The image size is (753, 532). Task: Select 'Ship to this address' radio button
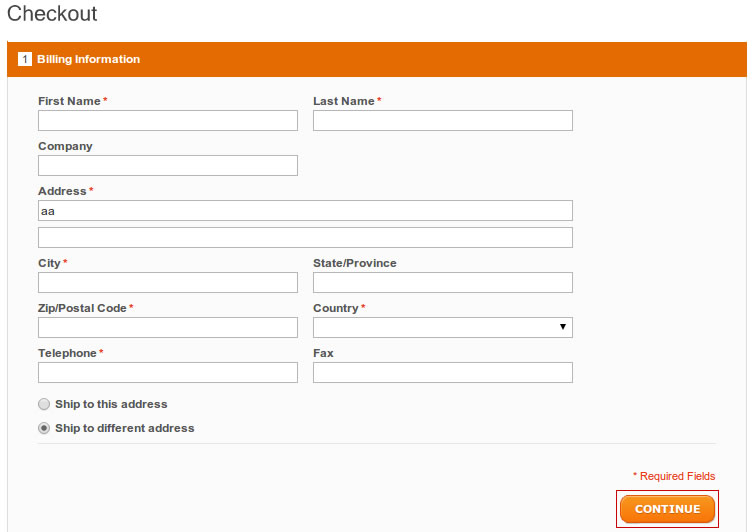point(44,404)
